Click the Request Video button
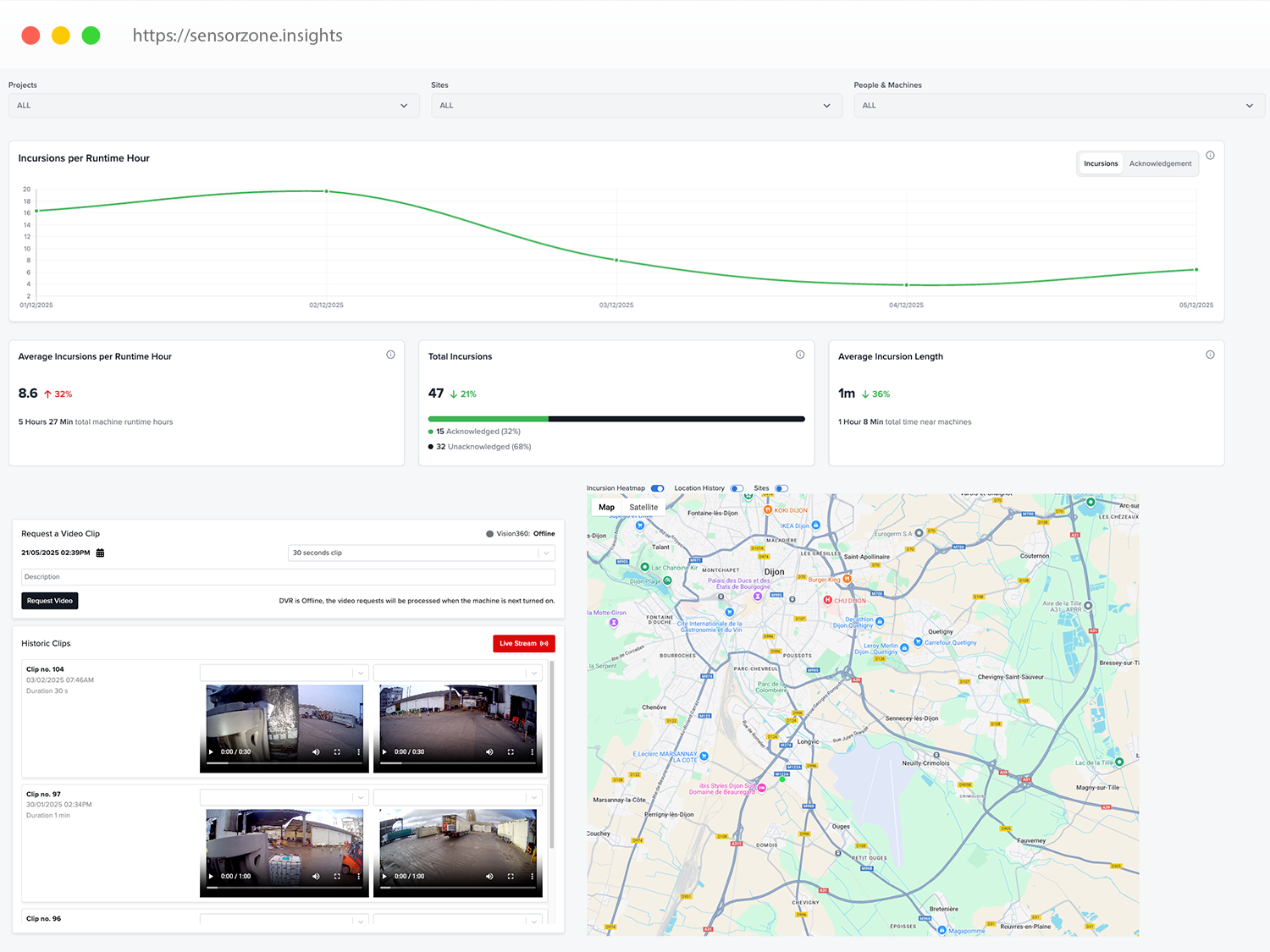 click(50, 601)
